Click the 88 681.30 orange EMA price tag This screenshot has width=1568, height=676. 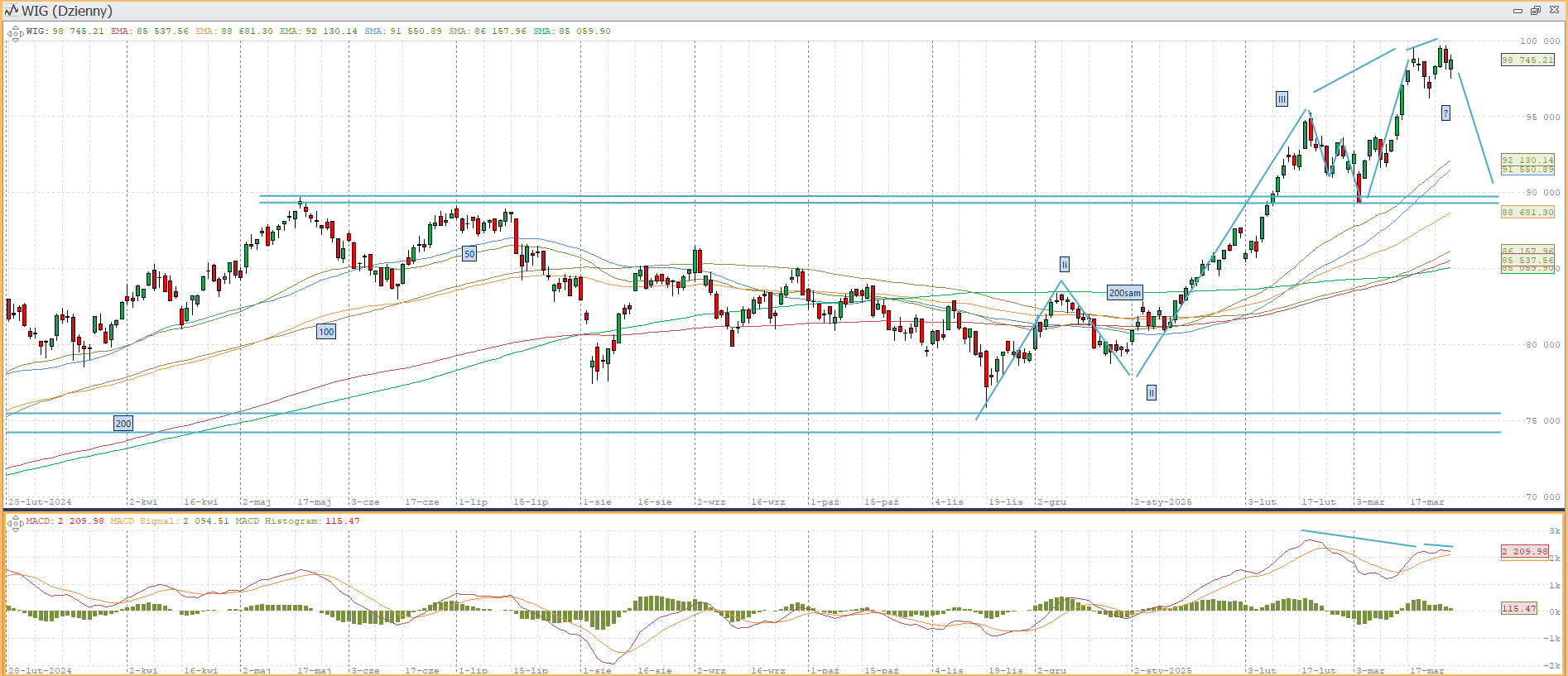(1527, 213)
